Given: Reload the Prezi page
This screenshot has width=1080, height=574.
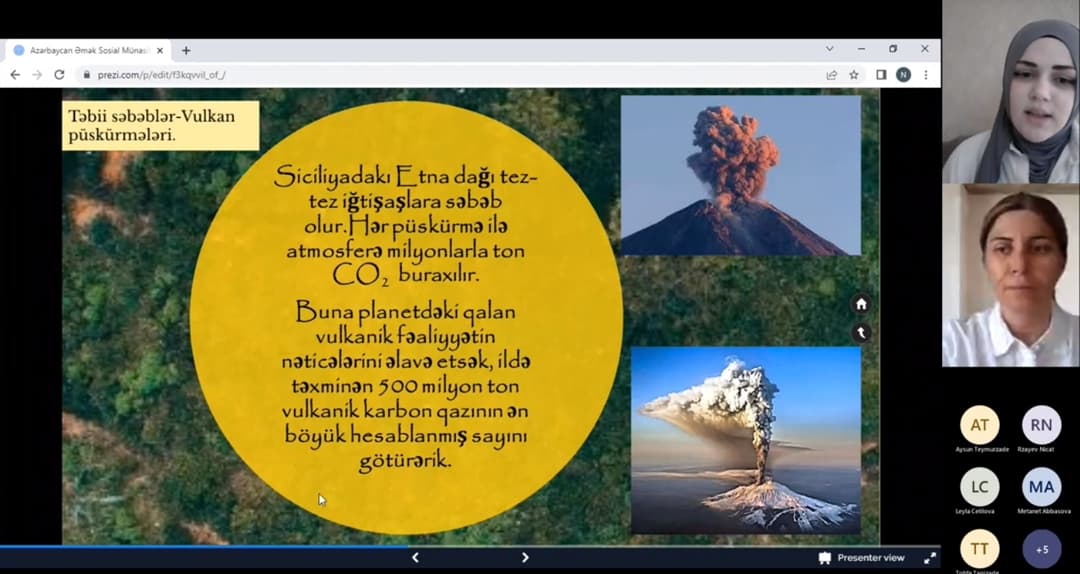Looking at the screenshot, I should point(59,74).
